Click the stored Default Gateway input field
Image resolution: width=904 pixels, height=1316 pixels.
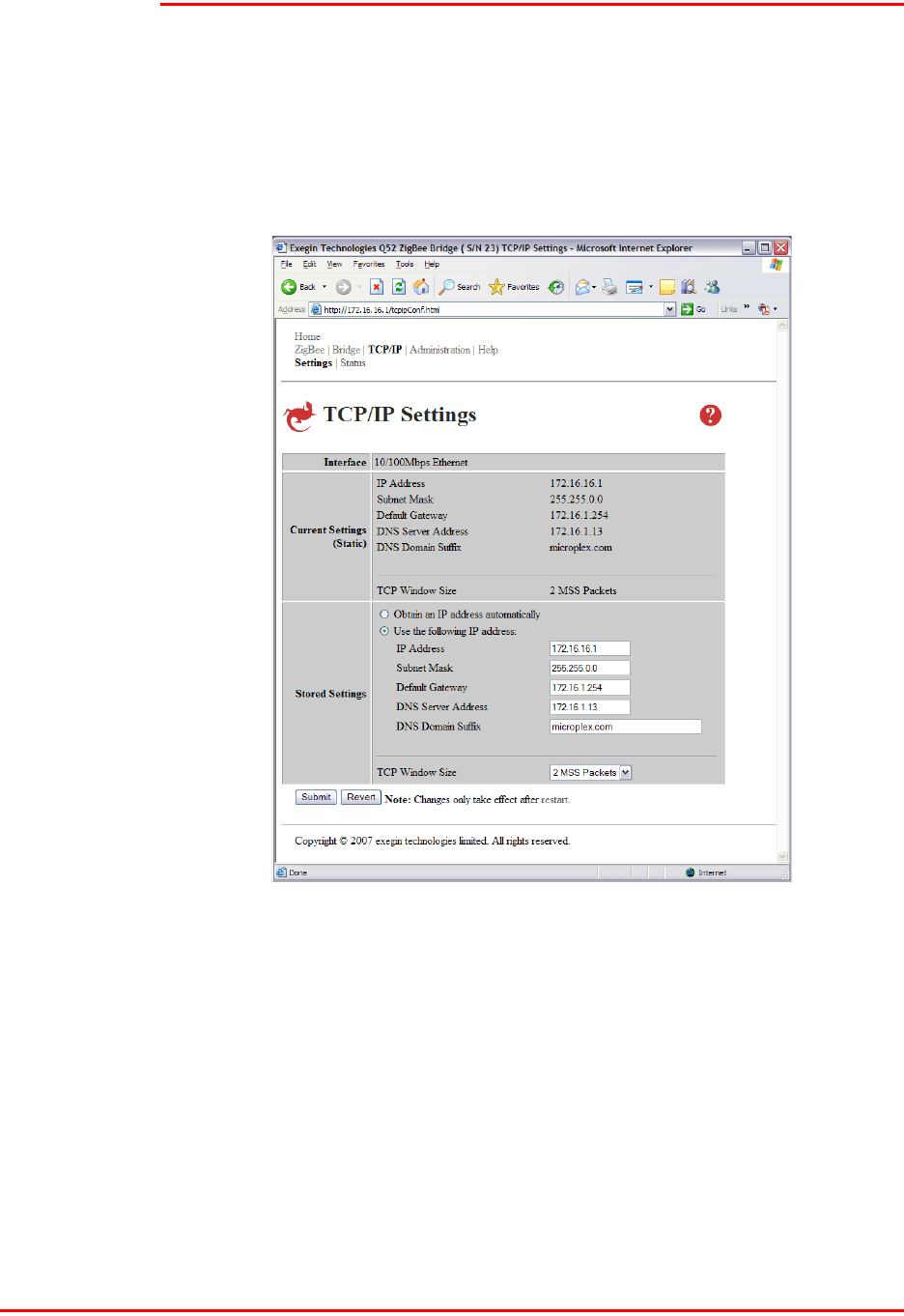point(589,687)
